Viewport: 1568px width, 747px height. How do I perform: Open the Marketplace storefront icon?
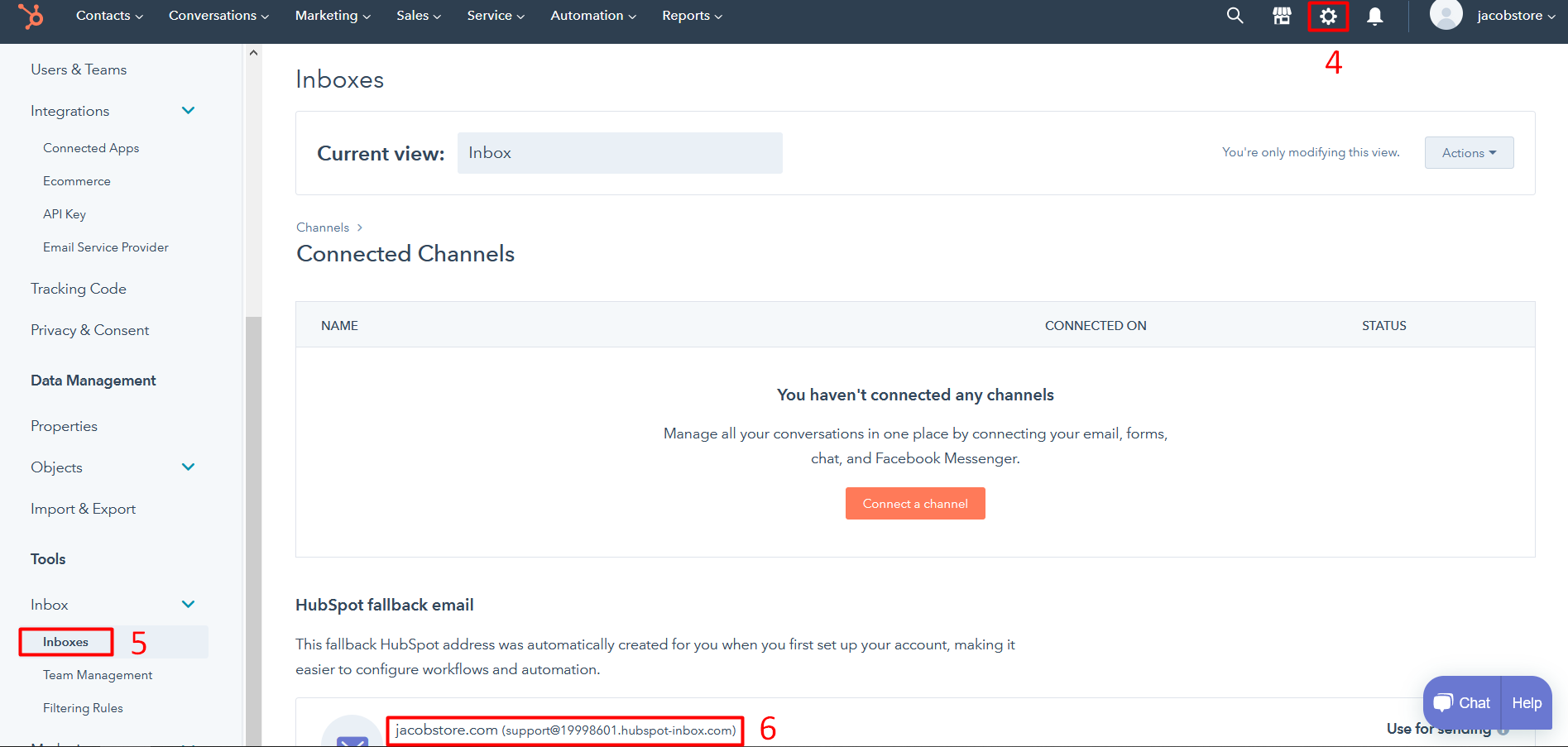pyautogui.click(x=1282, y=16)
